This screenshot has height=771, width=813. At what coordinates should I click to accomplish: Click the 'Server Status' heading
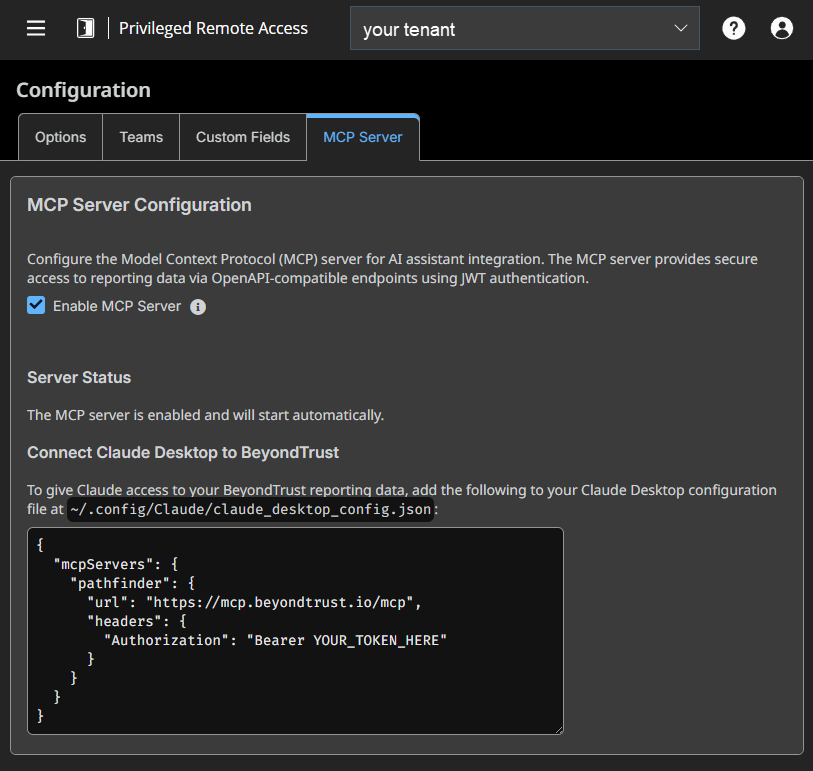click(x=79, y=377)
